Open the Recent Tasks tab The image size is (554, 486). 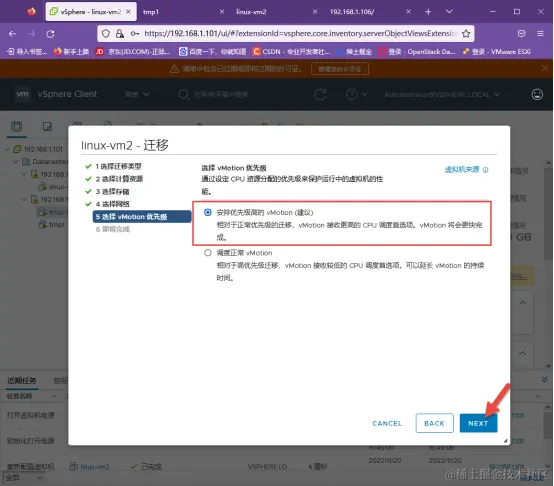click(x=22, y=380)
